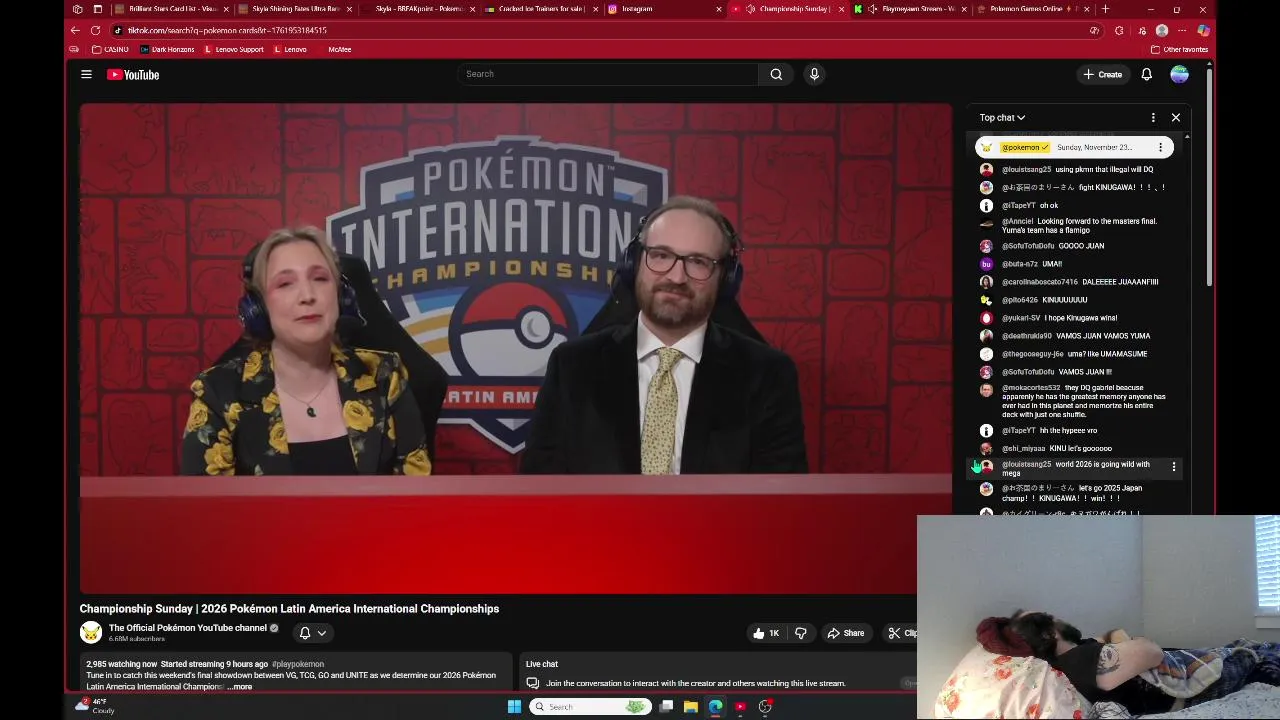Image resolution: width=1280 pixels, height=720 pixels.
Task: Open the Dark Horizons bookmark
Action: click(x=167, y=49)
